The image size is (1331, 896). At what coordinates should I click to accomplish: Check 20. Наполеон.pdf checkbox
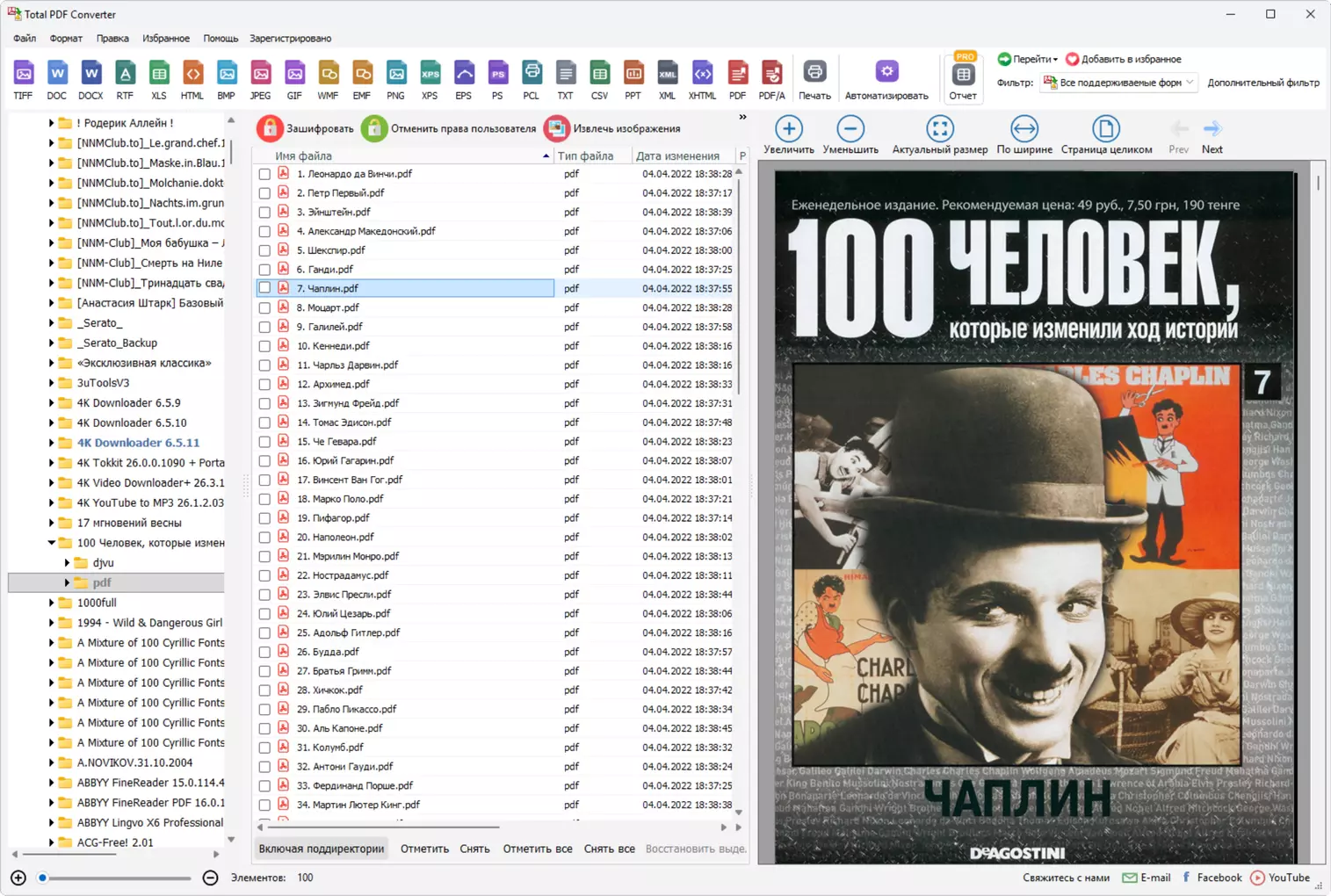click(x=264, y=538)
